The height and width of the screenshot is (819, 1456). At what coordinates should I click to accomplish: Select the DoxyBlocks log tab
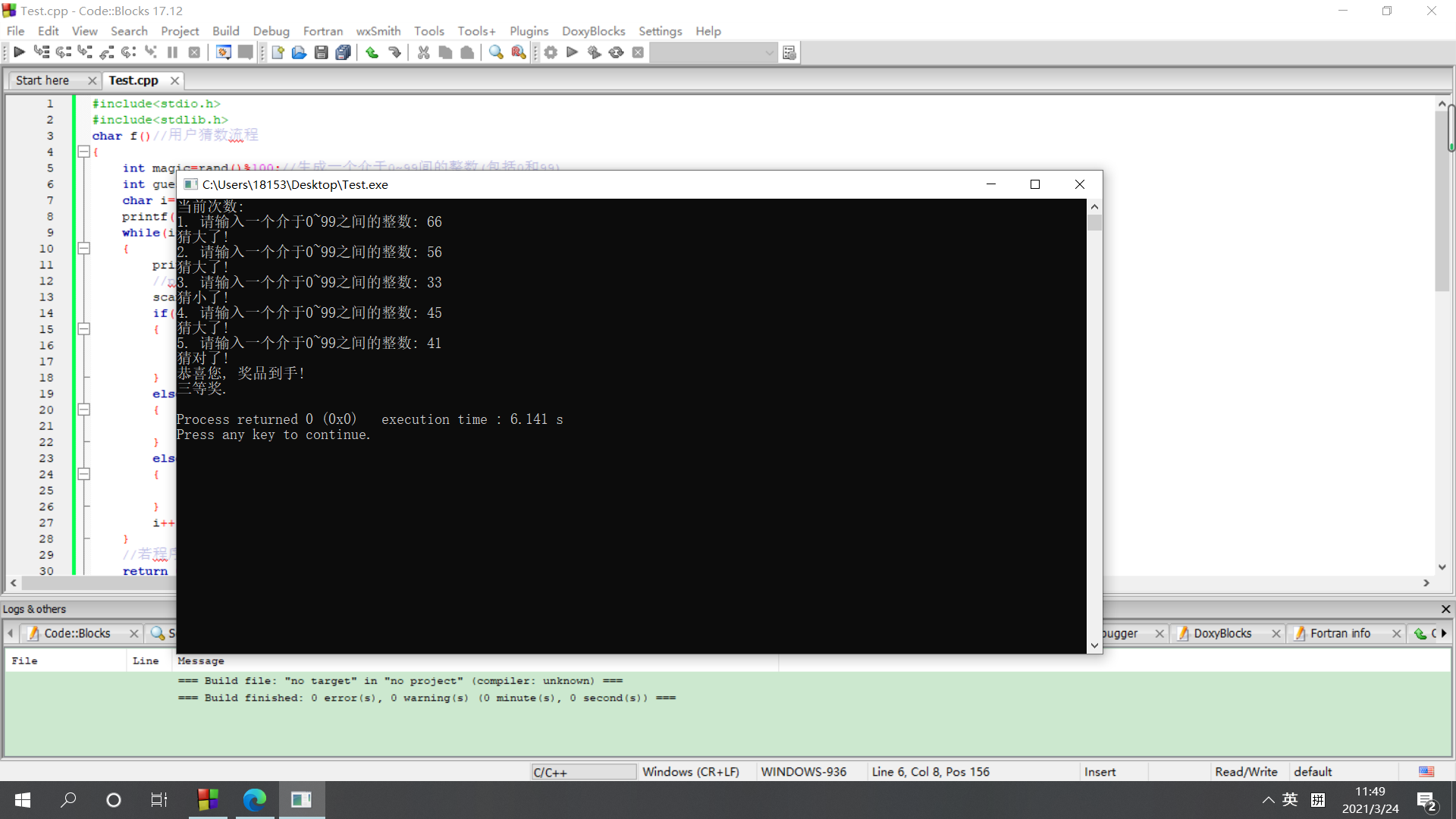[x=1222, y=633]
